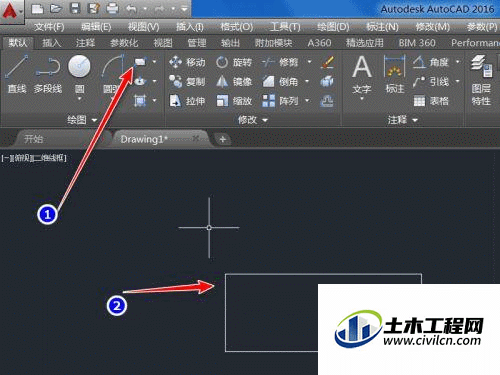Switch to the 管理 ribbon tab
The height and width of the screenshot is (375, 500).
point(197,43)
